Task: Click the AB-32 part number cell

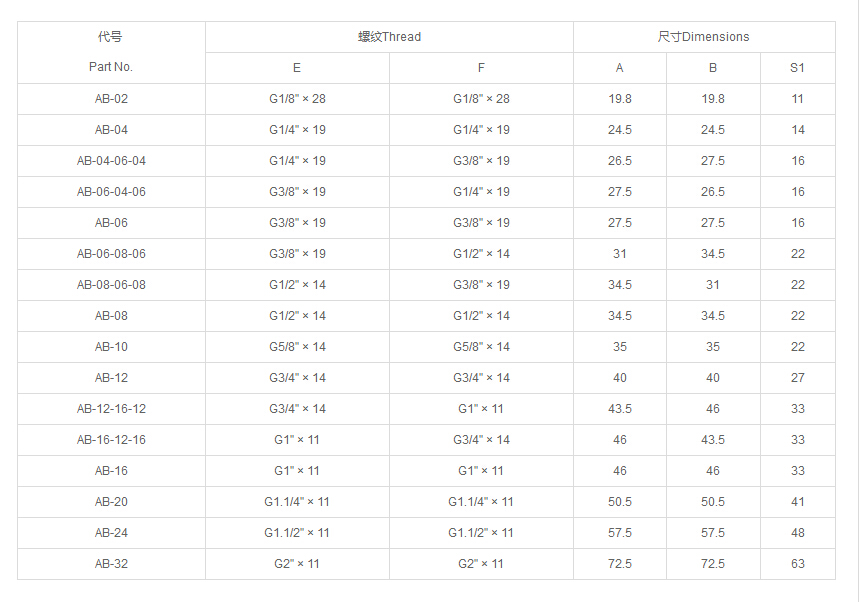Action: 111,564
